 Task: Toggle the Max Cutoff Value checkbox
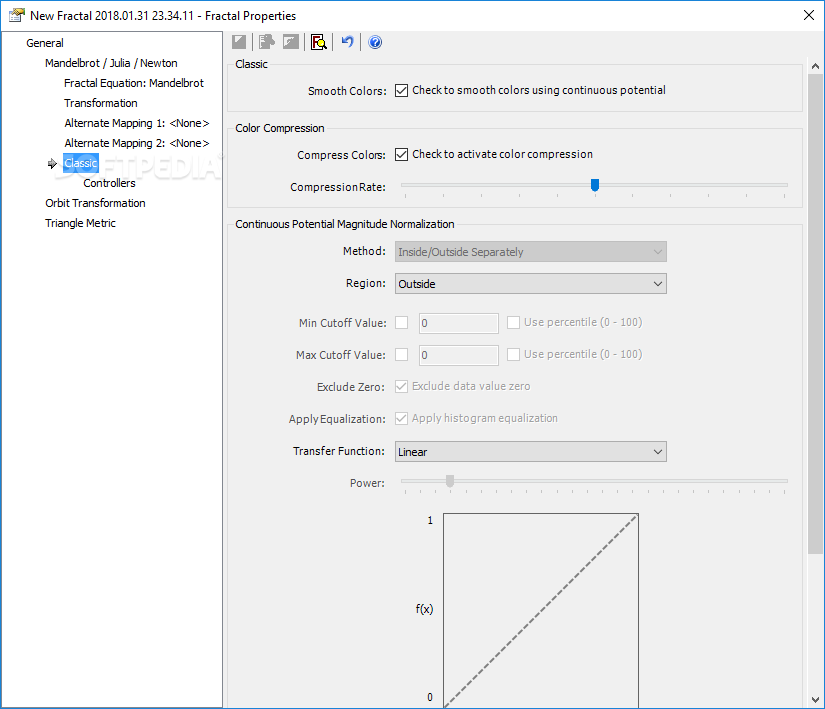(x=401, y=354)
